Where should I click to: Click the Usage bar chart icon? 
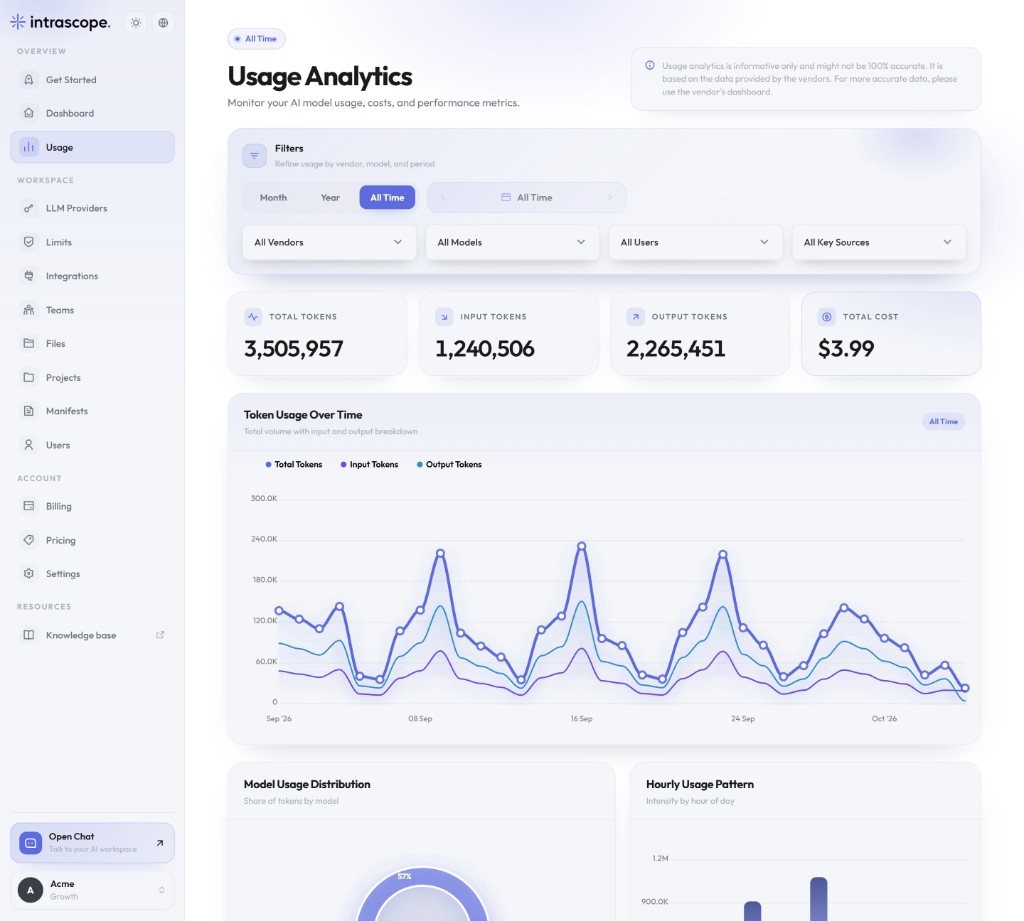[x=29, y=147]
